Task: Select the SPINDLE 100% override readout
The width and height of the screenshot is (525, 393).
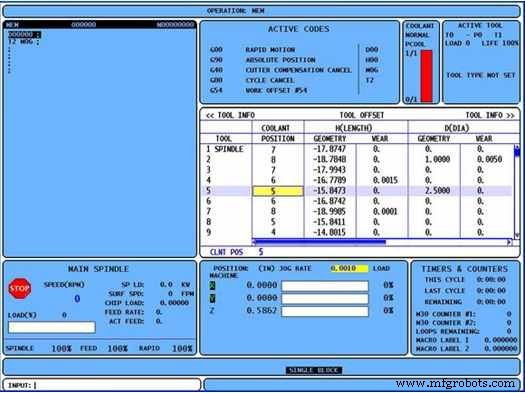Action: coord(39,348)
